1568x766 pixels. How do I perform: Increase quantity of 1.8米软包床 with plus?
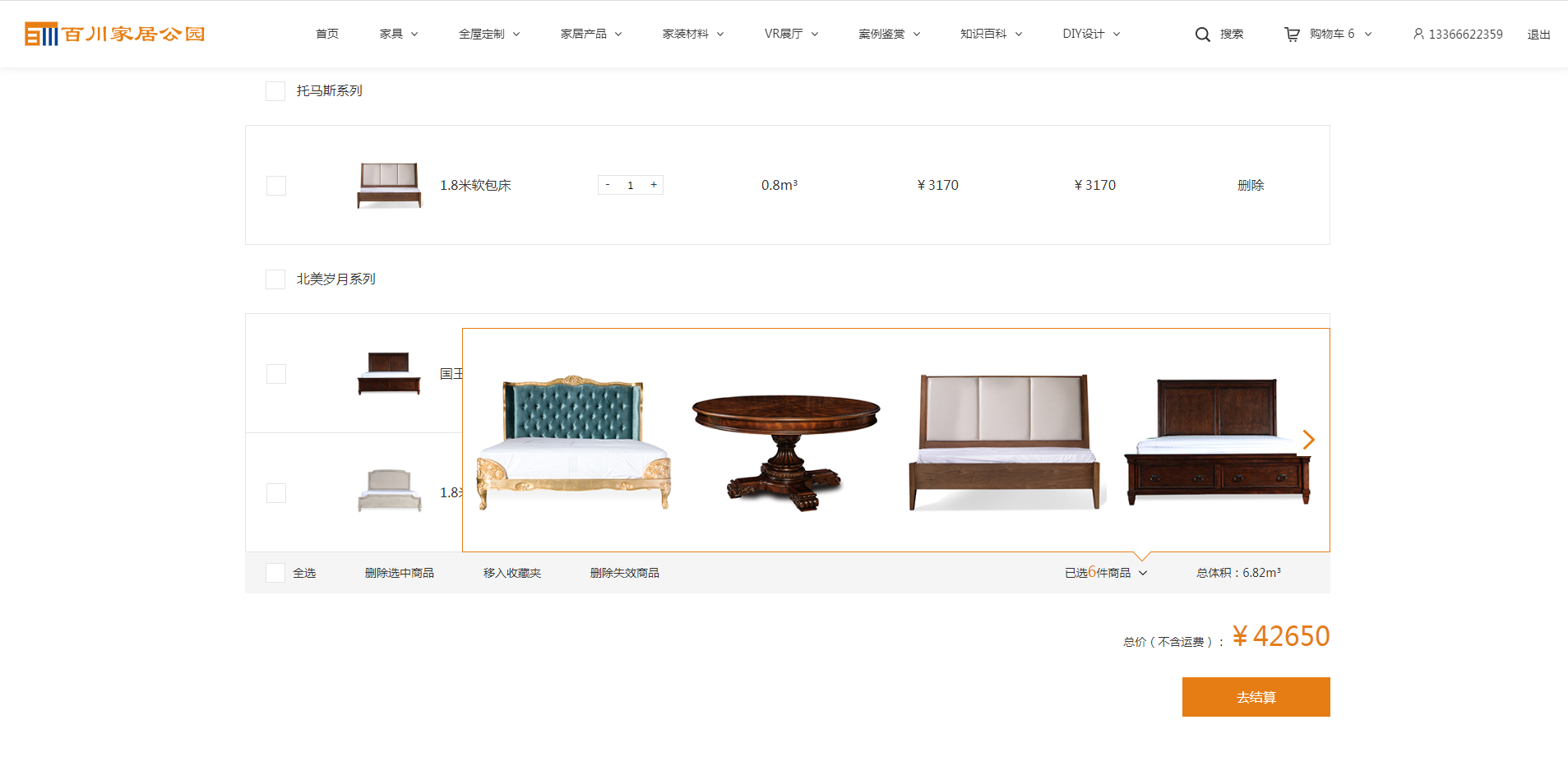(654, 185)
